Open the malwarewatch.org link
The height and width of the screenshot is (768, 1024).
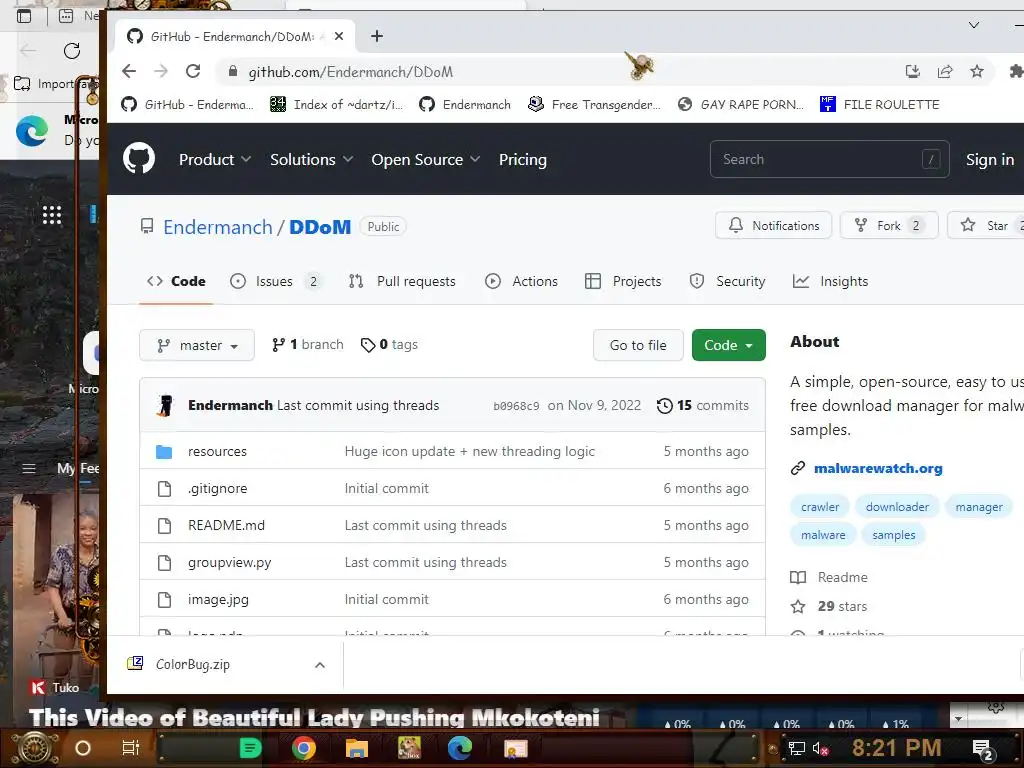tap(878, 468)
